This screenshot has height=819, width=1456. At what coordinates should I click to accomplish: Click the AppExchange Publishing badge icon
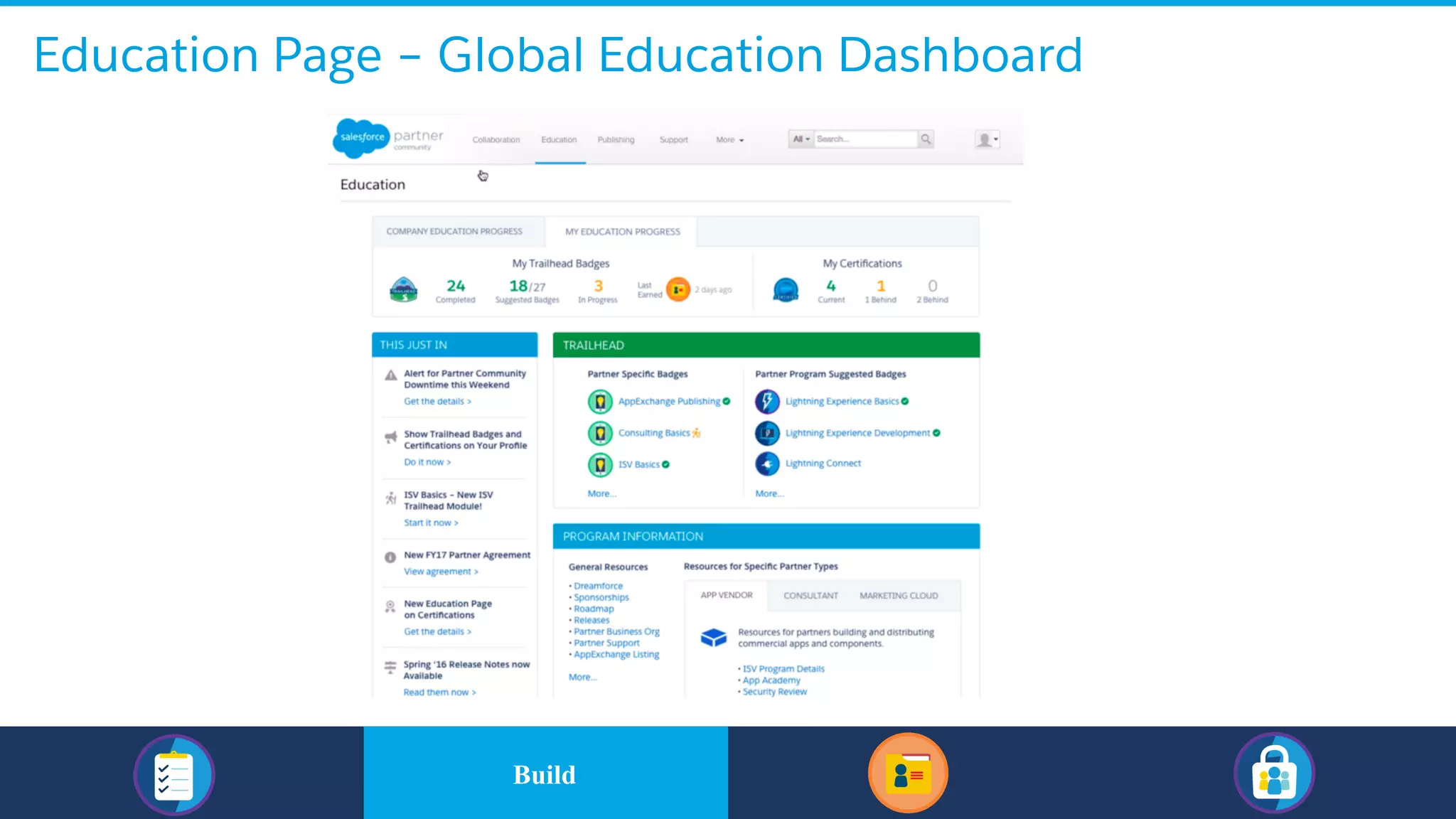click(600, 402)
